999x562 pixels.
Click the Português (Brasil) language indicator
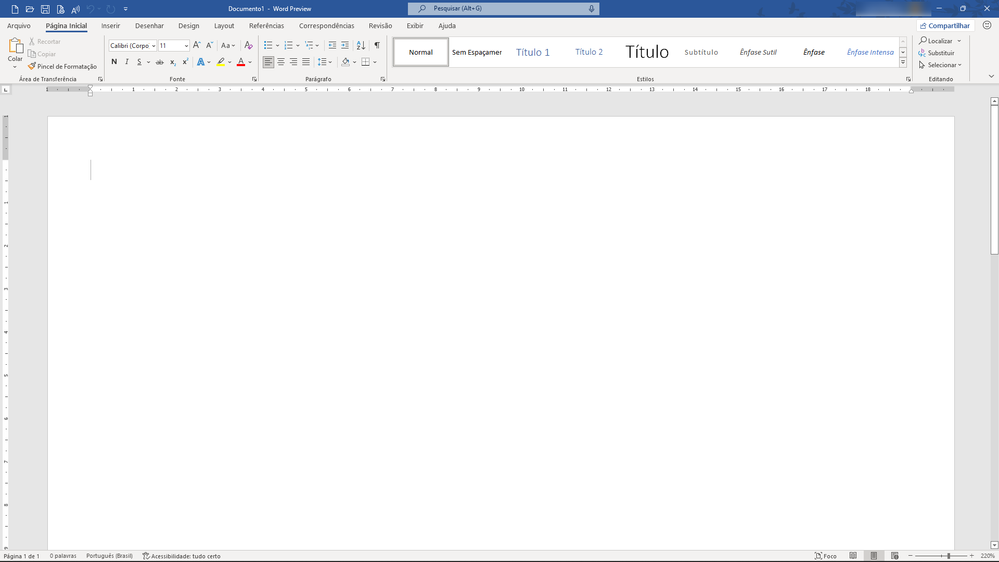110,556
